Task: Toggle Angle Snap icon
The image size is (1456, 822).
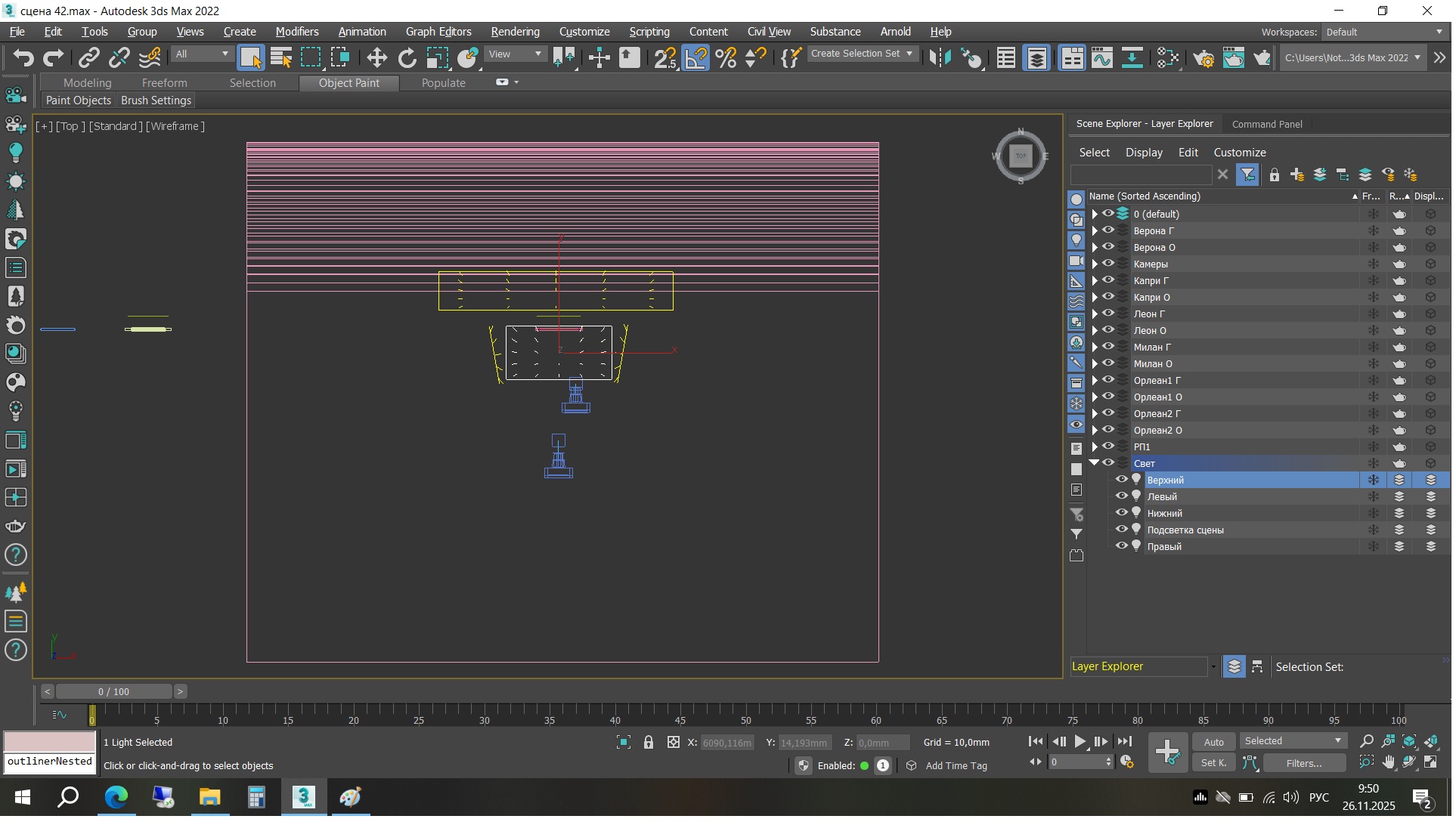Action: point(696,58)
